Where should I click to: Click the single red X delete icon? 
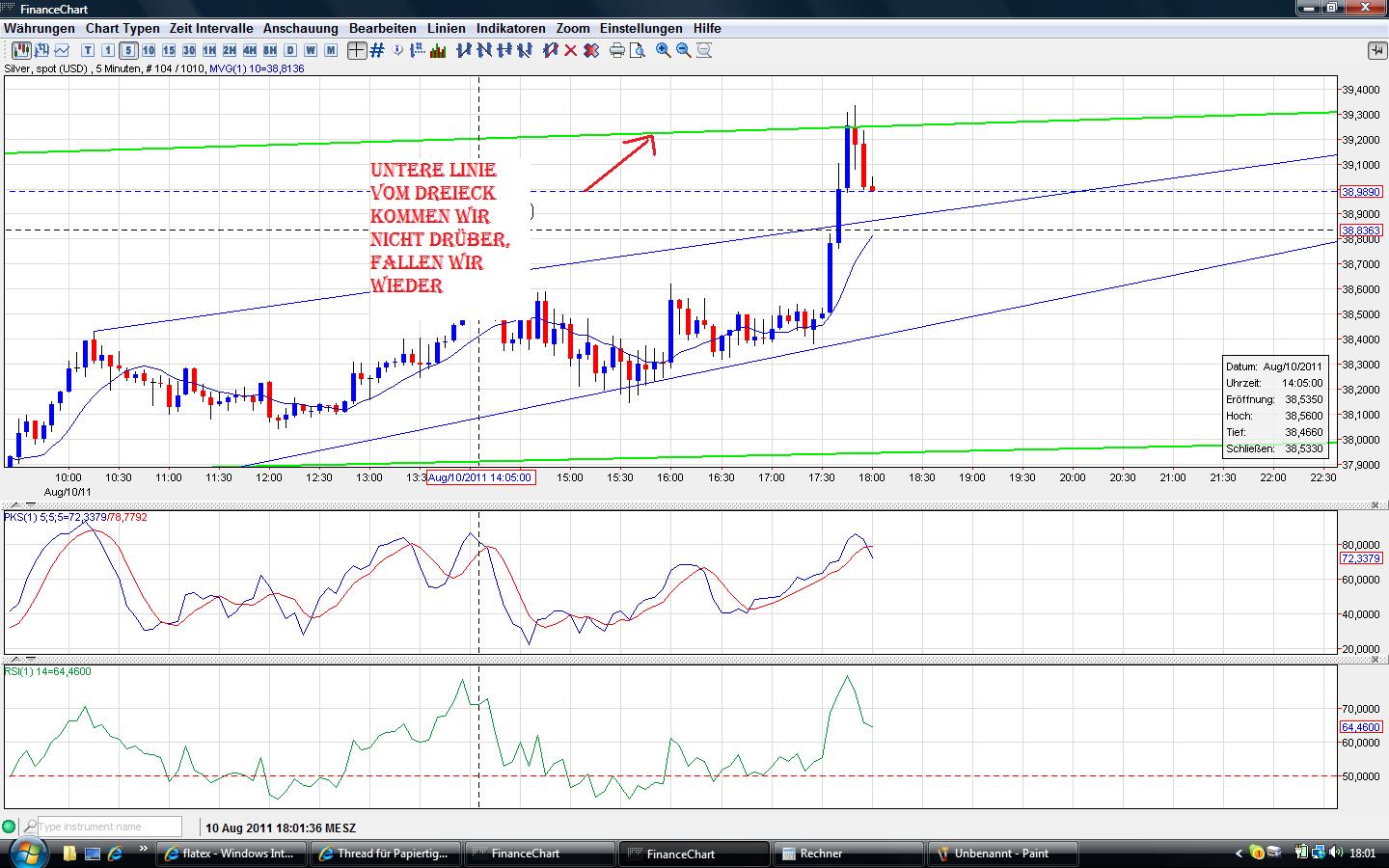coord(570,50)
